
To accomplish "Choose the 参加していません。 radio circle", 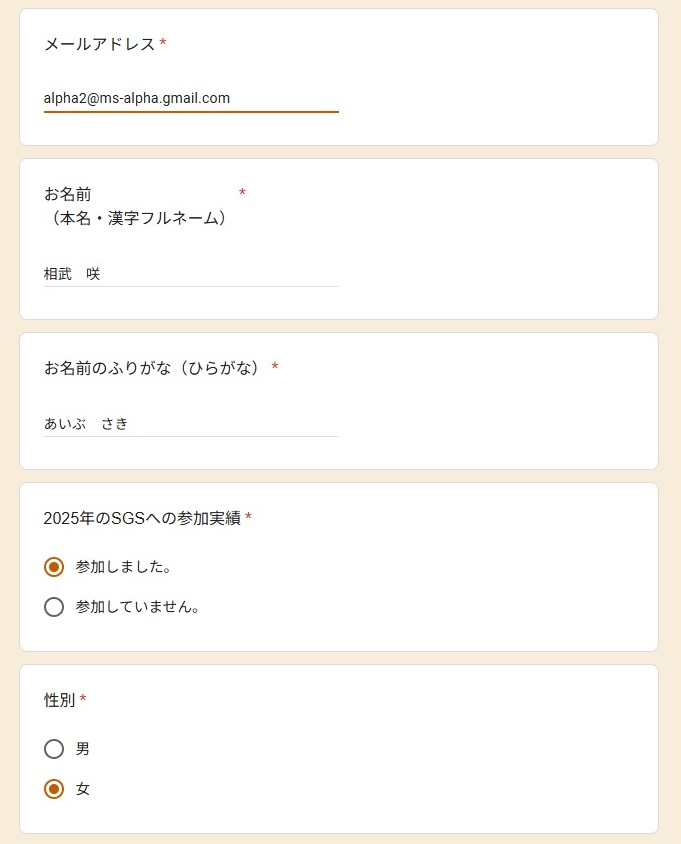I will click(x=54, y=607).
